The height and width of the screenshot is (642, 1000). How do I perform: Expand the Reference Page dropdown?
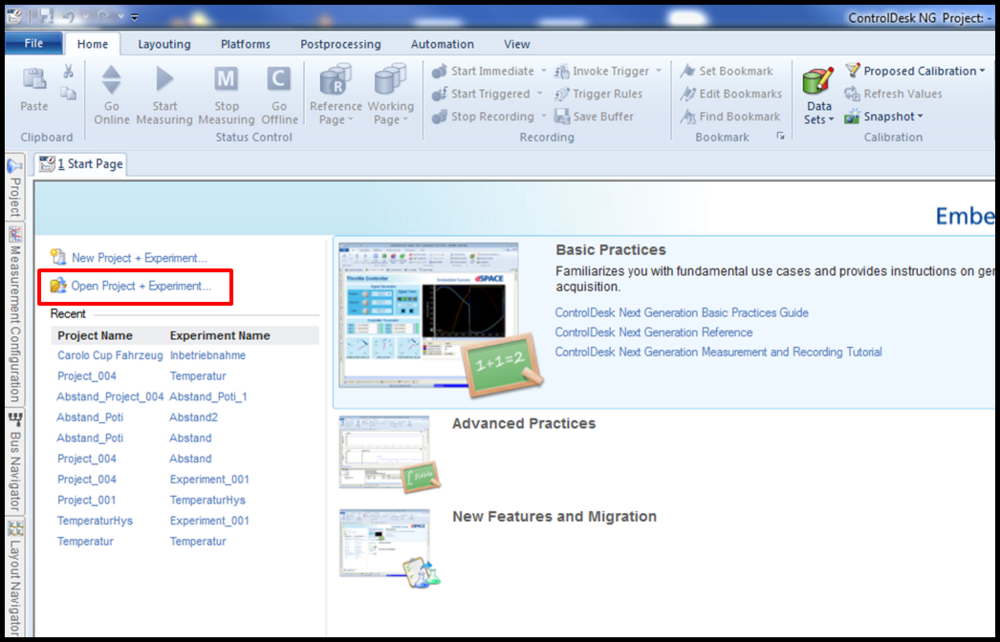pos(335,120)
